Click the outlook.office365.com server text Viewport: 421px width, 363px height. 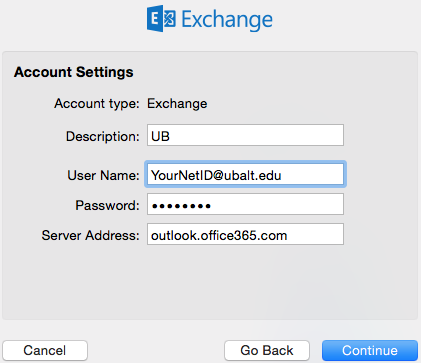point(219,235)
